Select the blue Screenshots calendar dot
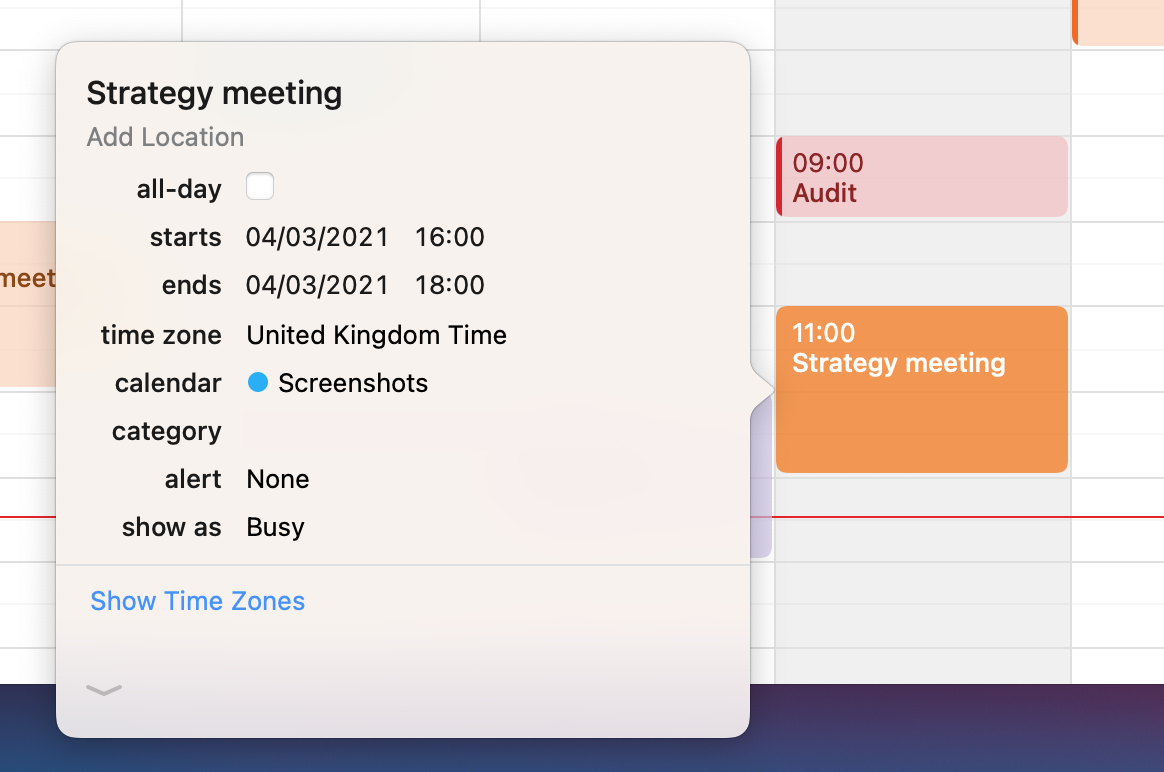The width and height of the screenshot is (1164, 772). [258, 382]
